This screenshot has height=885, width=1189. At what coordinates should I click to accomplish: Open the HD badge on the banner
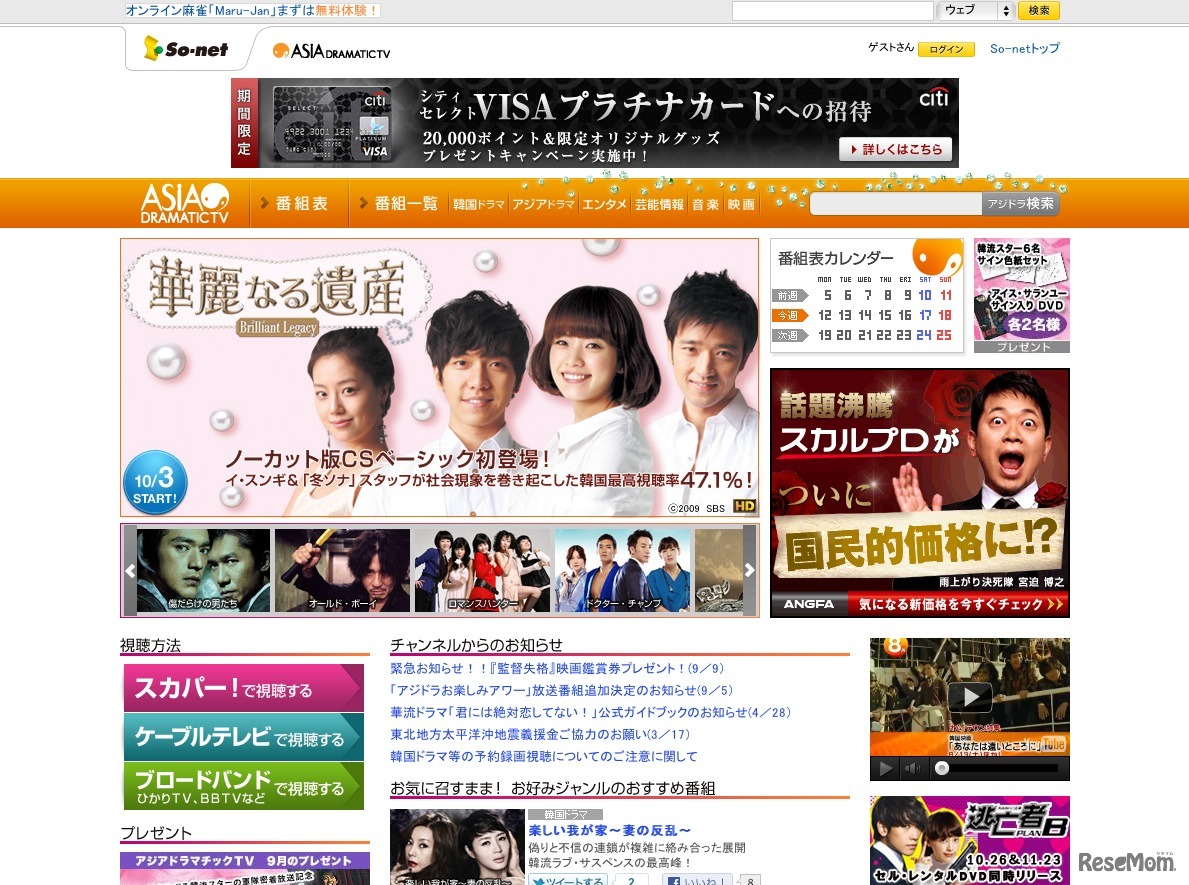coord(745,506)
